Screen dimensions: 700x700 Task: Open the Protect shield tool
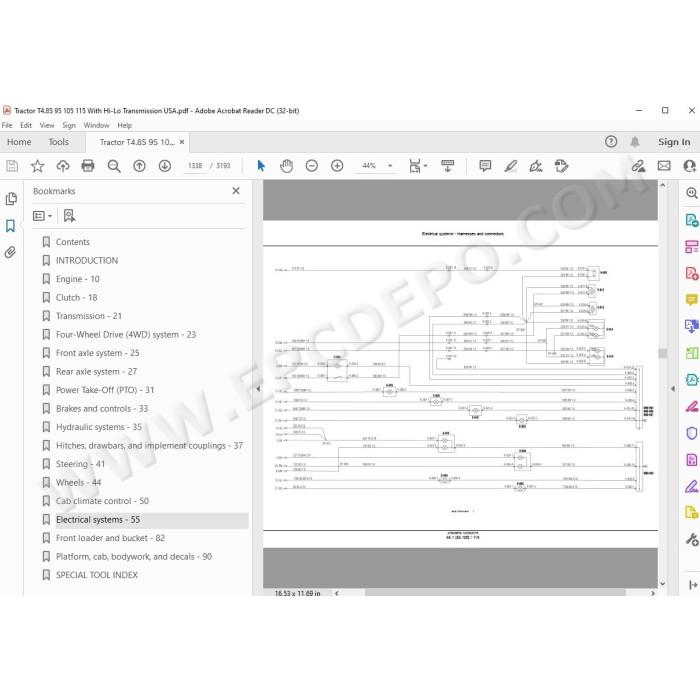pos(692,433)
